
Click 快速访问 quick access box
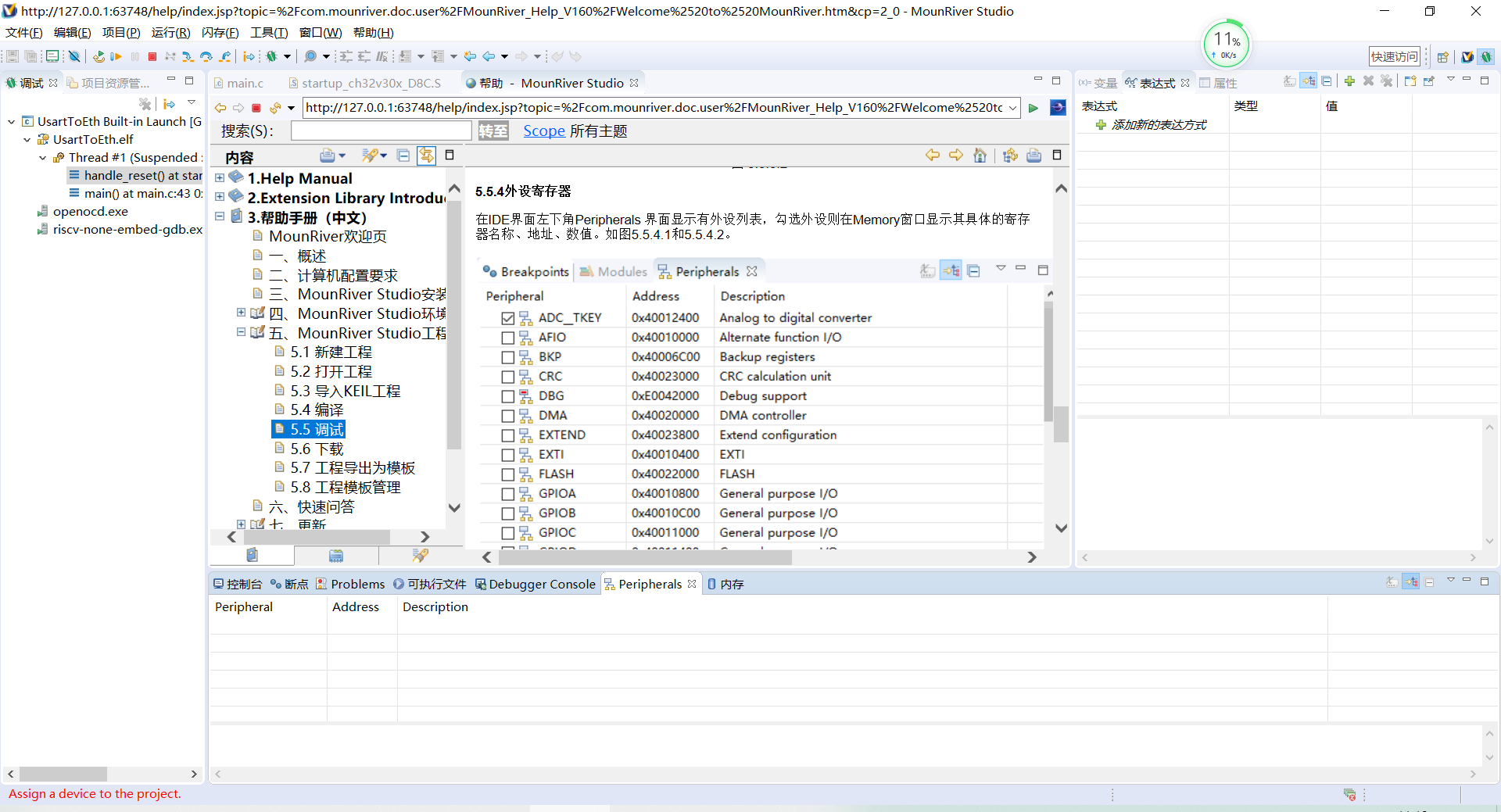tap(1394, 56)
